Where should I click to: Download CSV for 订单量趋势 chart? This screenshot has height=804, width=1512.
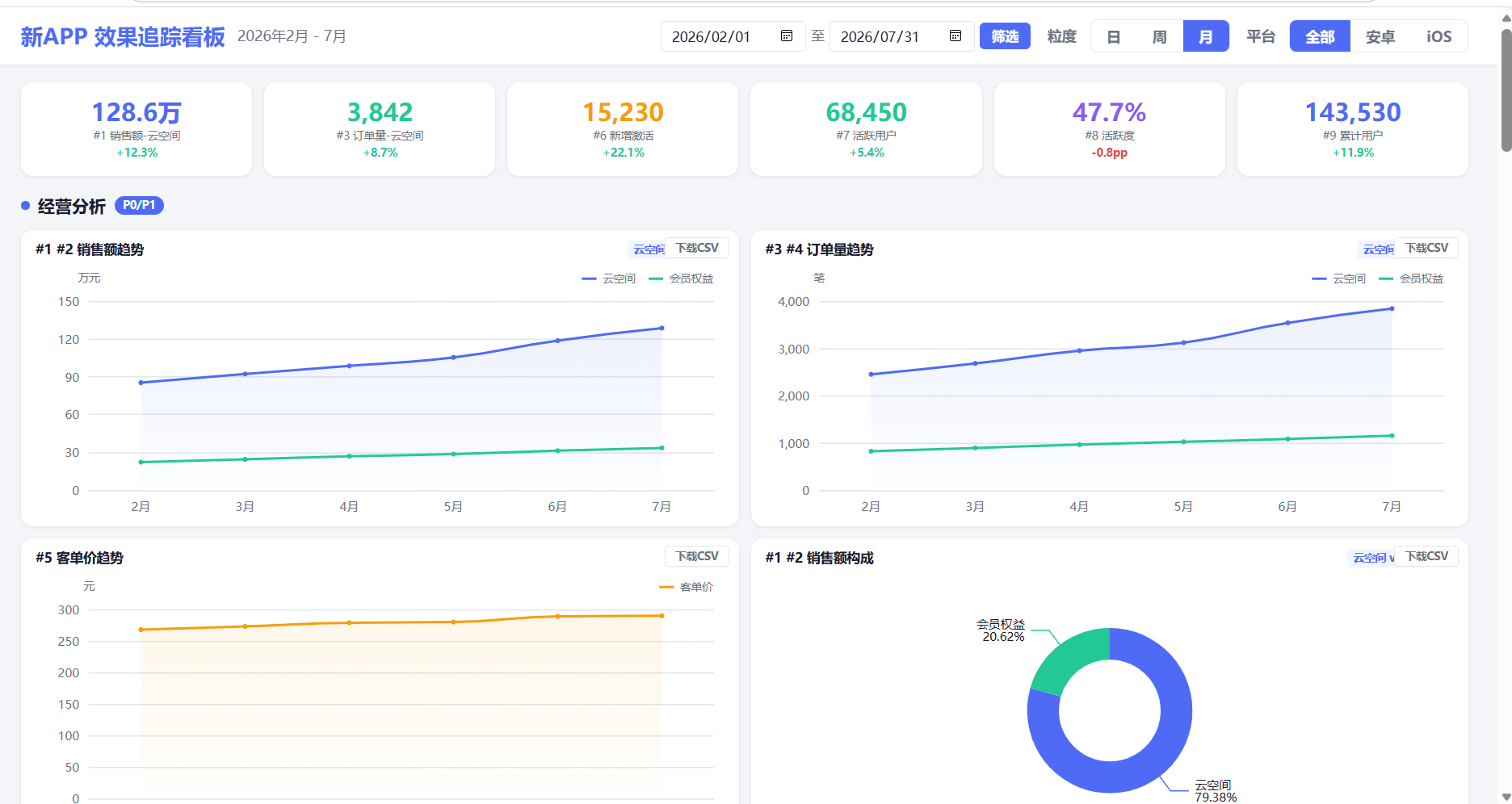pyautogui.click(x=1426, y=248)
